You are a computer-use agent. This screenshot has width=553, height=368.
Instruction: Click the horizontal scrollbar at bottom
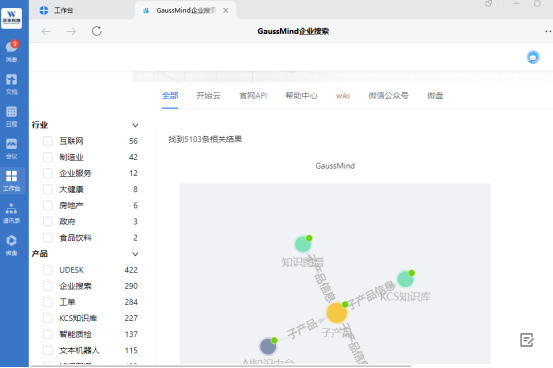[x=221, y=366]
